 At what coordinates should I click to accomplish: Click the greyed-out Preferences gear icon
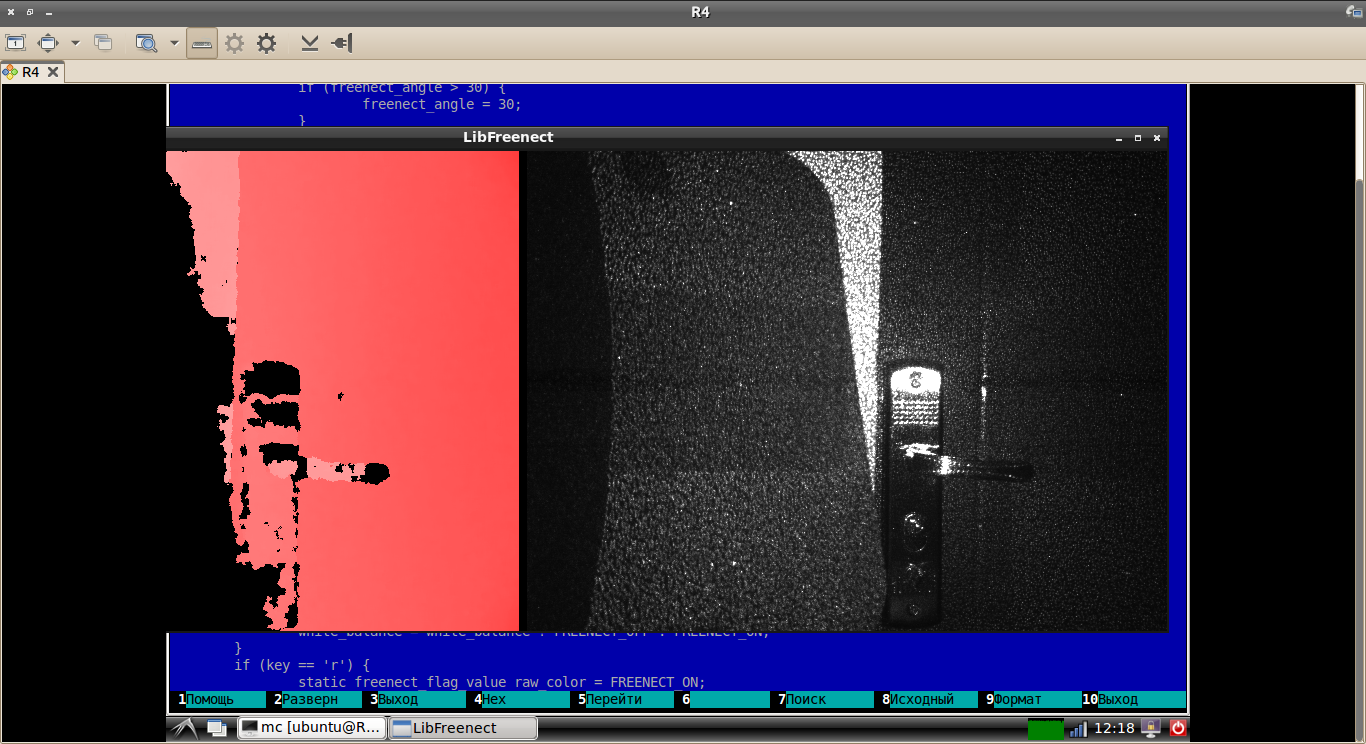(234, 43)
